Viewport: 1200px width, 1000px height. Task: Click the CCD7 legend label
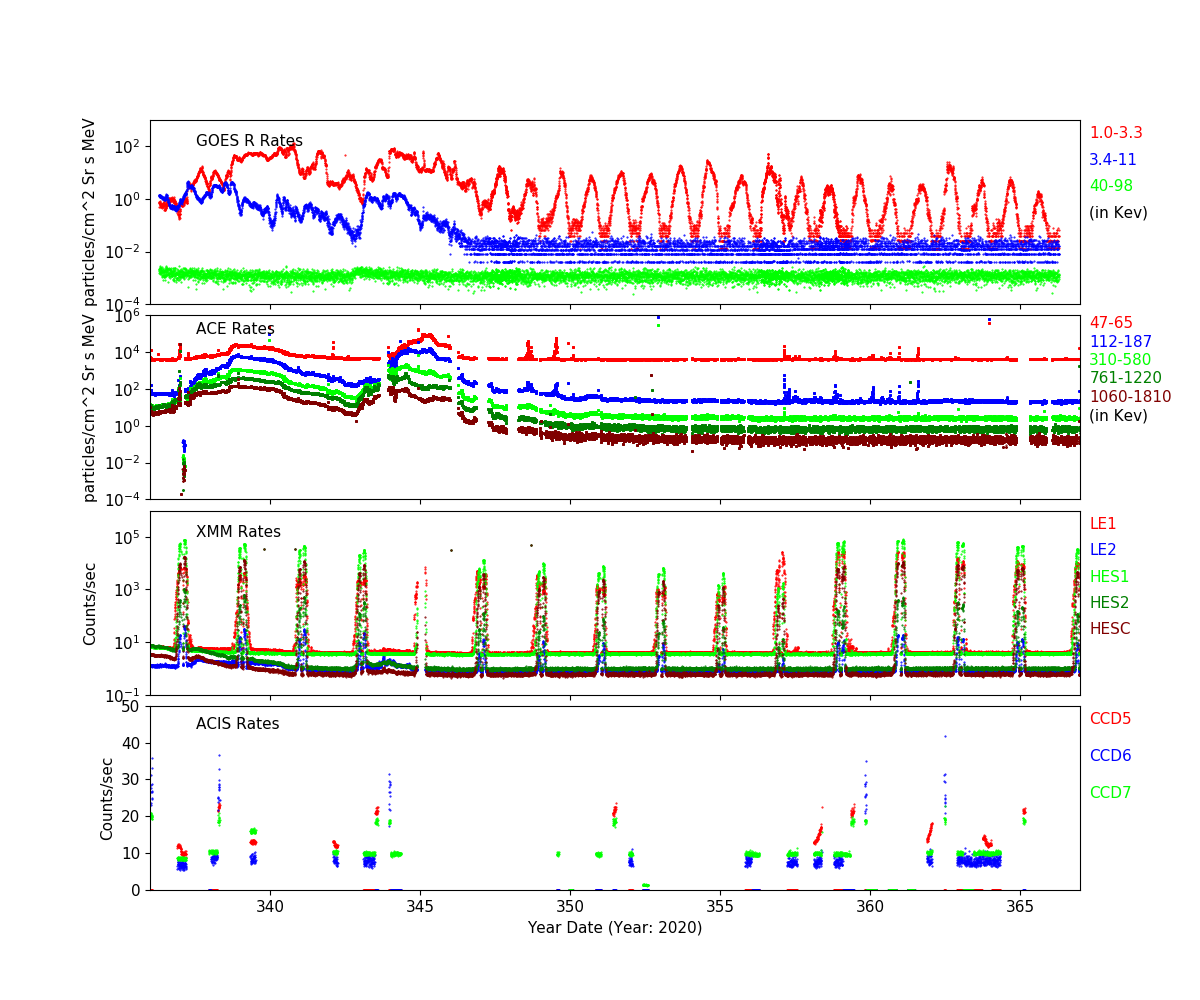point(1110,793)
